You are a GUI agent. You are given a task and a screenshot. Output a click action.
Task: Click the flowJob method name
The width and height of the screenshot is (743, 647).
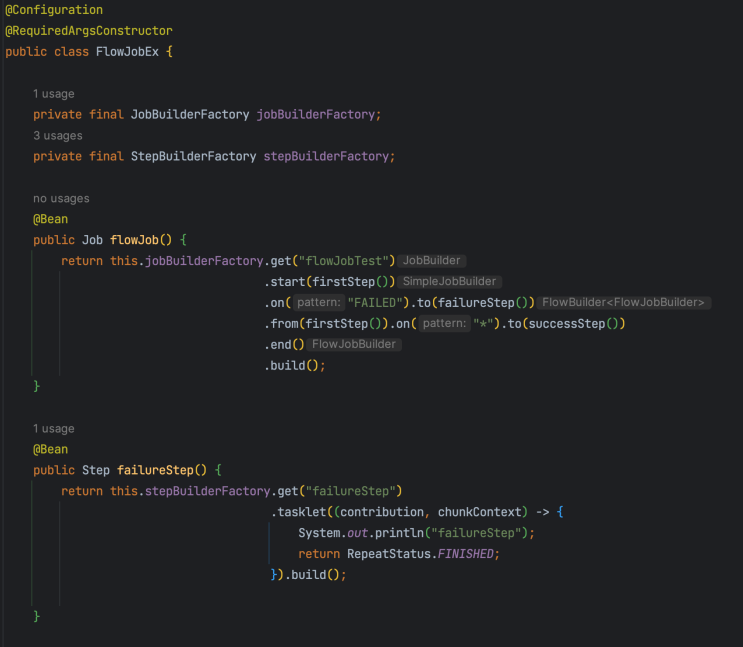pyautogui.click(x=134, y=240)
